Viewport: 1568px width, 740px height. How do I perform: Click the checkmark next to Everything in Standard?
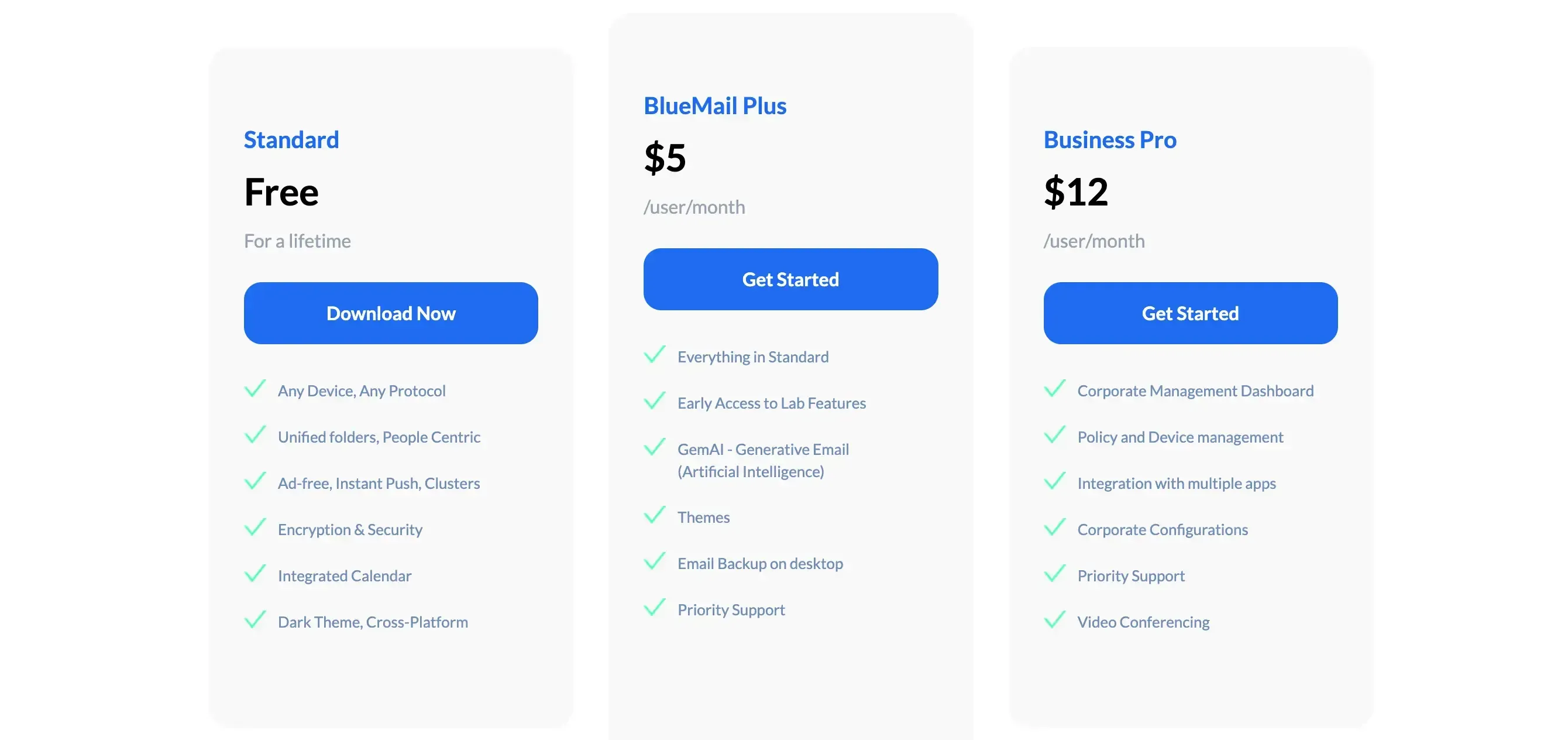pyautogui.click(x=655, y=354)
